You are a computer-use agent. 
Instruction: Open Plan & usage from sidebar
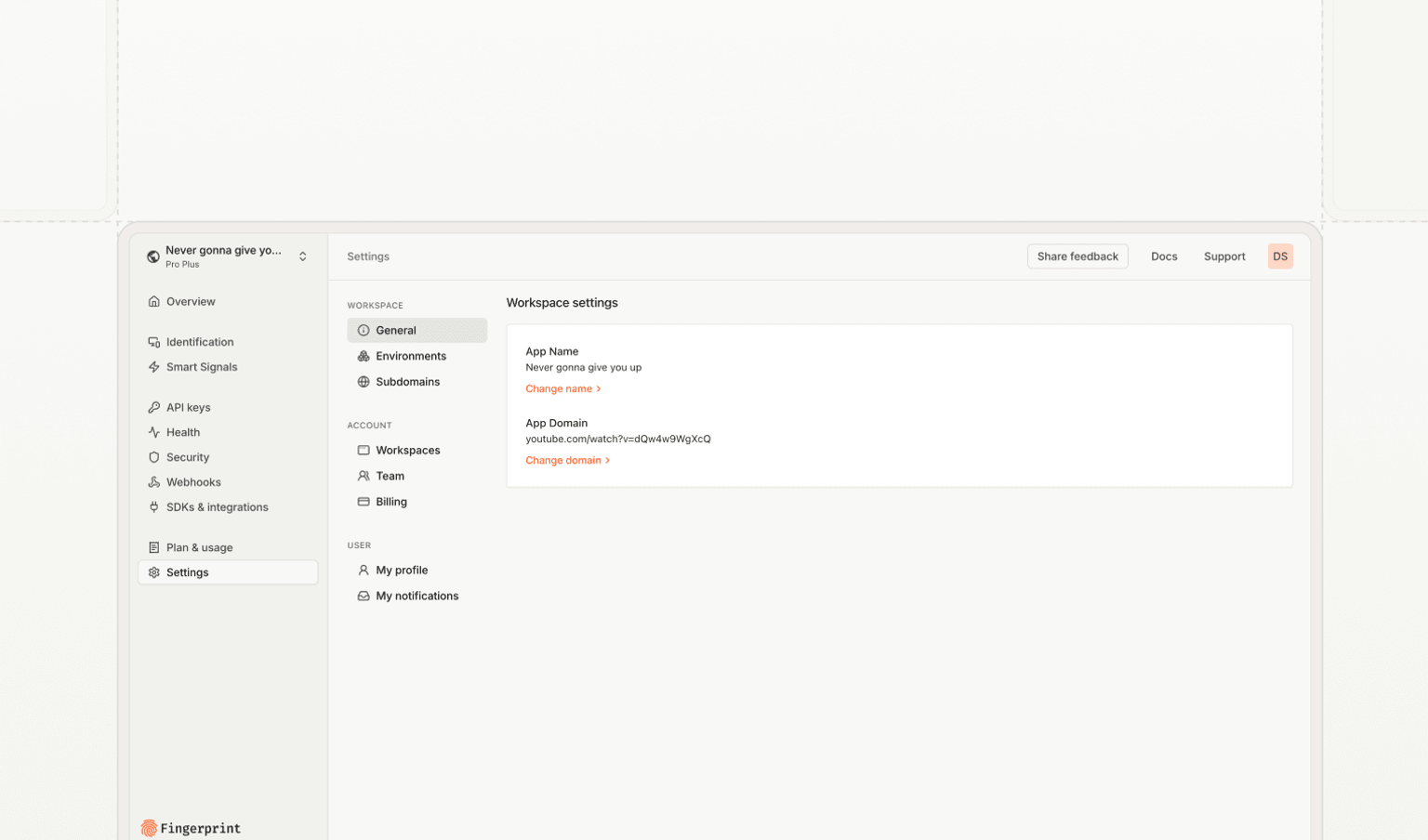[199, 547]
